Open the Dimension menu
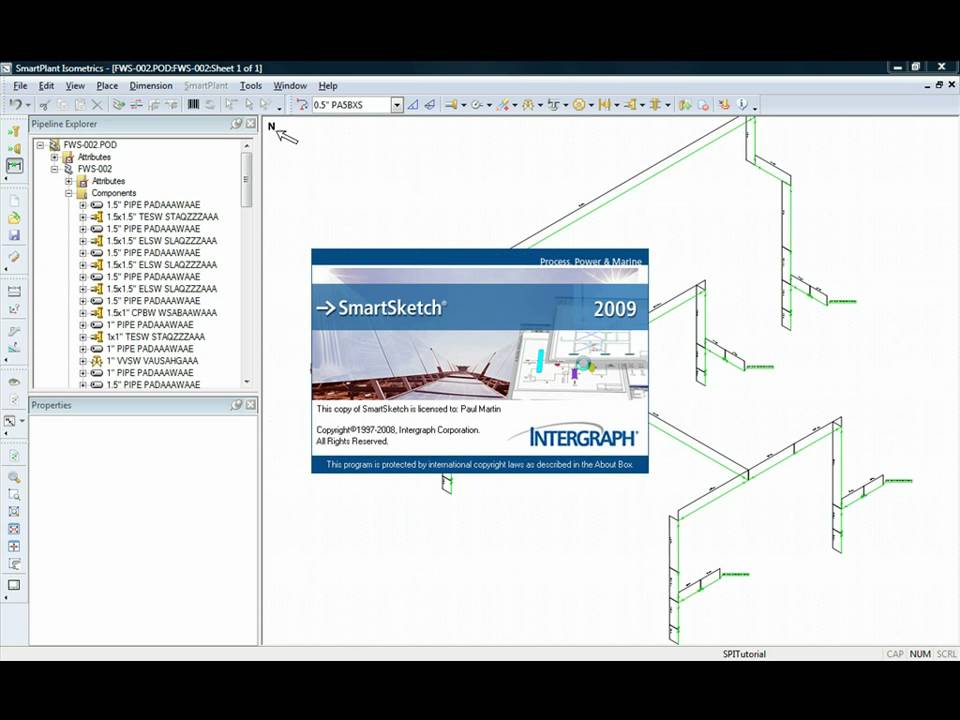The width and height of the screenshot is (960, 720). [151, 86]
